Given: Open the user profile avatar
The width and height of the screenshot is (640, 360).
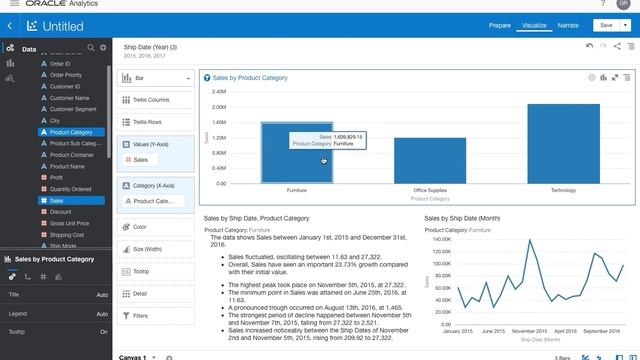Looking at the screenshot, I should click(623, 4).
